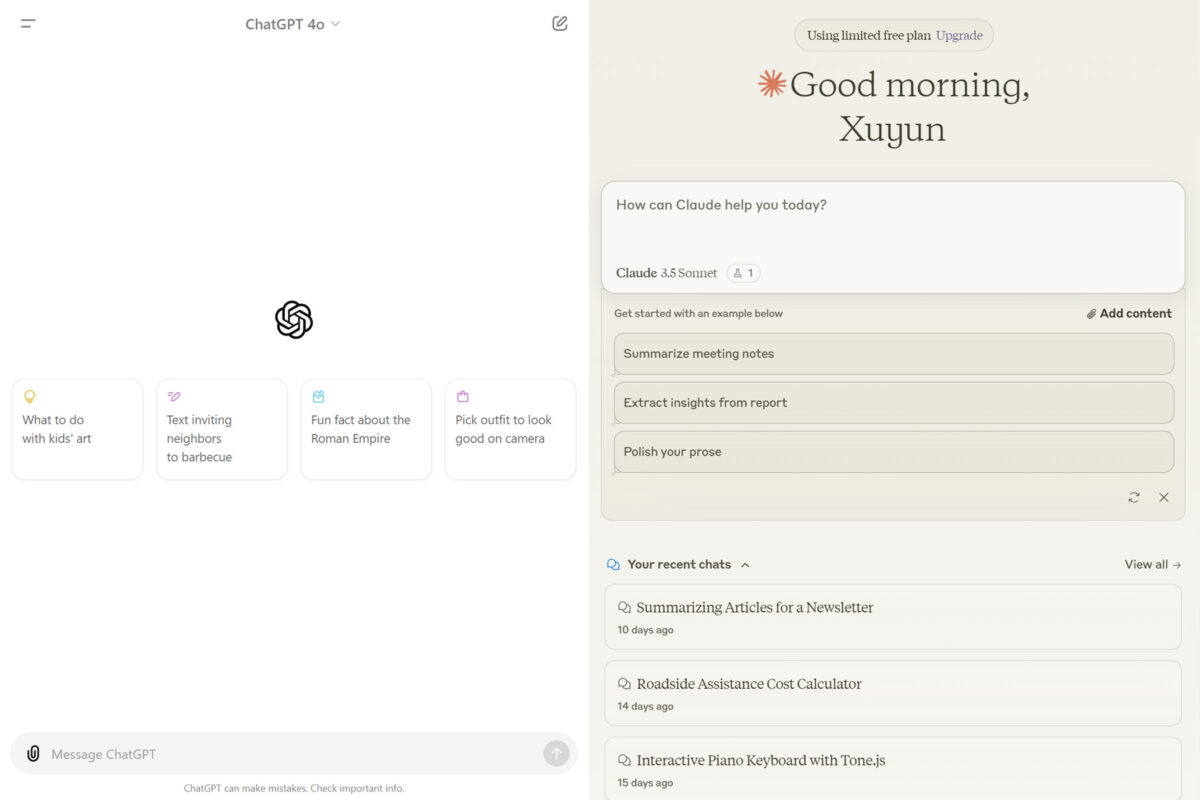Viewport: 1200px width, 800px height.
Task: Collapse 'Your recent chats' chevron
Action: pos(745,565)
